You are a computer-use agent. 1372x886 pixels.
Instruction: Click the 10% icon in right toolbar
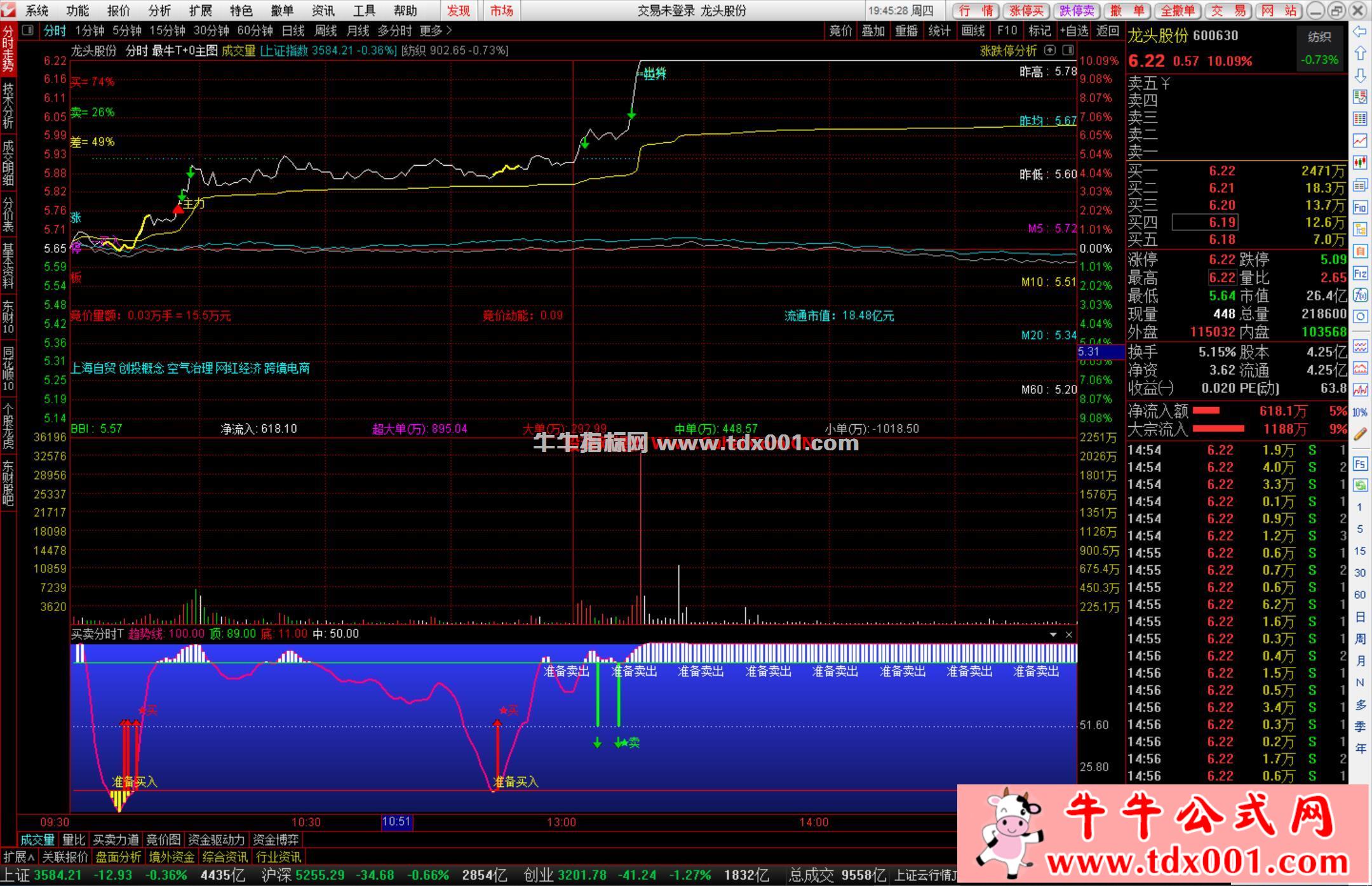tap(1360, 412)
